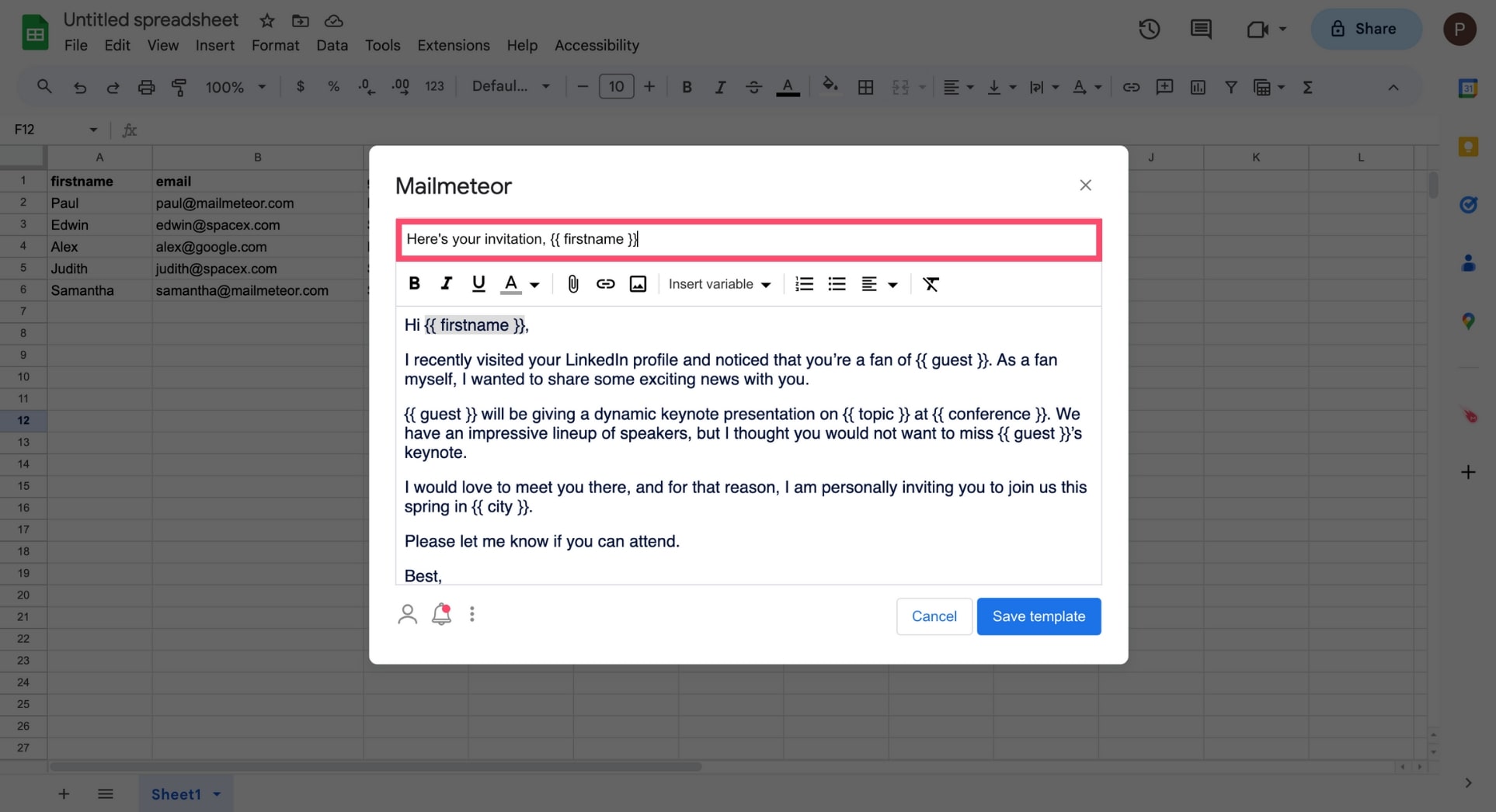The image size is (1496, 812).
Task: Clear formatting in Mailmeteor editor
Action: coord(931,284)
